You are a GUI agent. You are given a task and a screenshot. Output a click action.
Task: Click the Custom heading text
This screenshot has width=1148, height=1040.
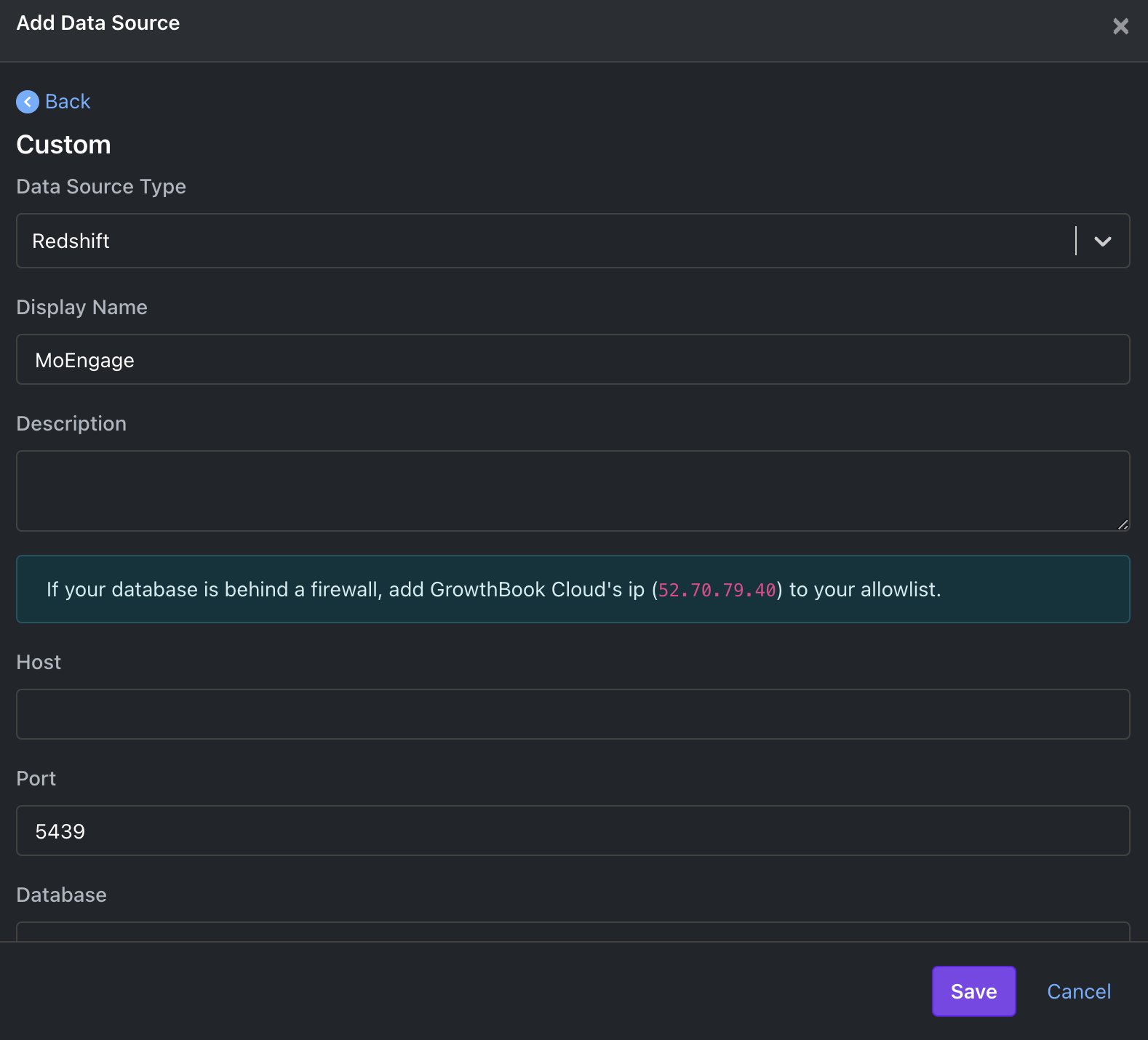pyautogui.click(x=63, y=145)
